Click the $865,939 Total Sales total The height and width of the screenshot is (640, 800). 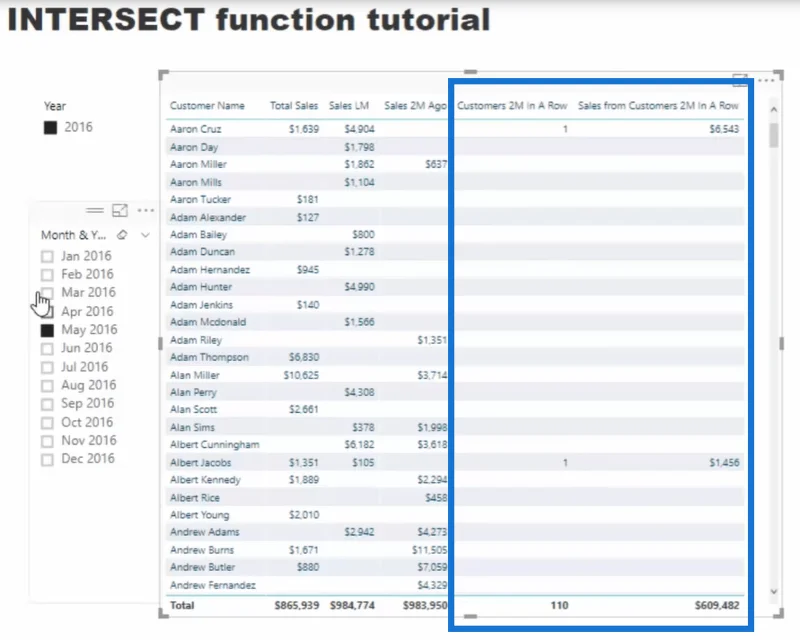[x=296, y=605]
